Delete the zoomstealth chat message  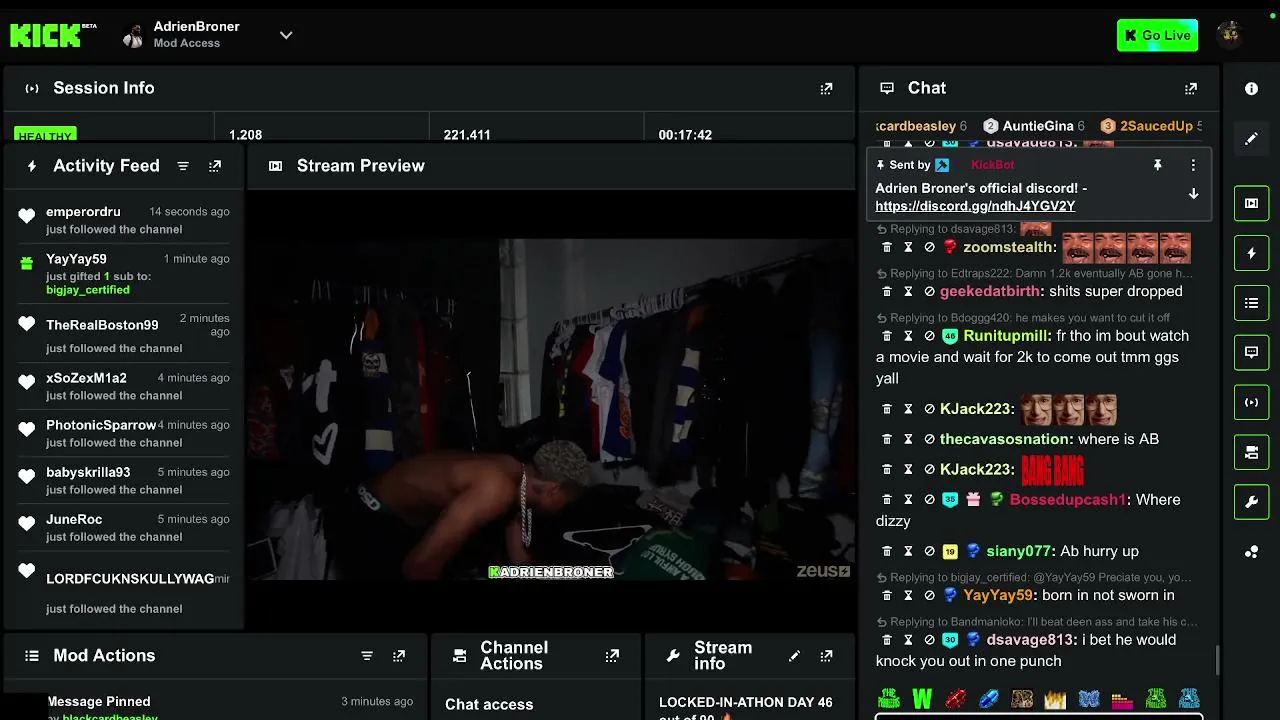click(x=887, y=247)
